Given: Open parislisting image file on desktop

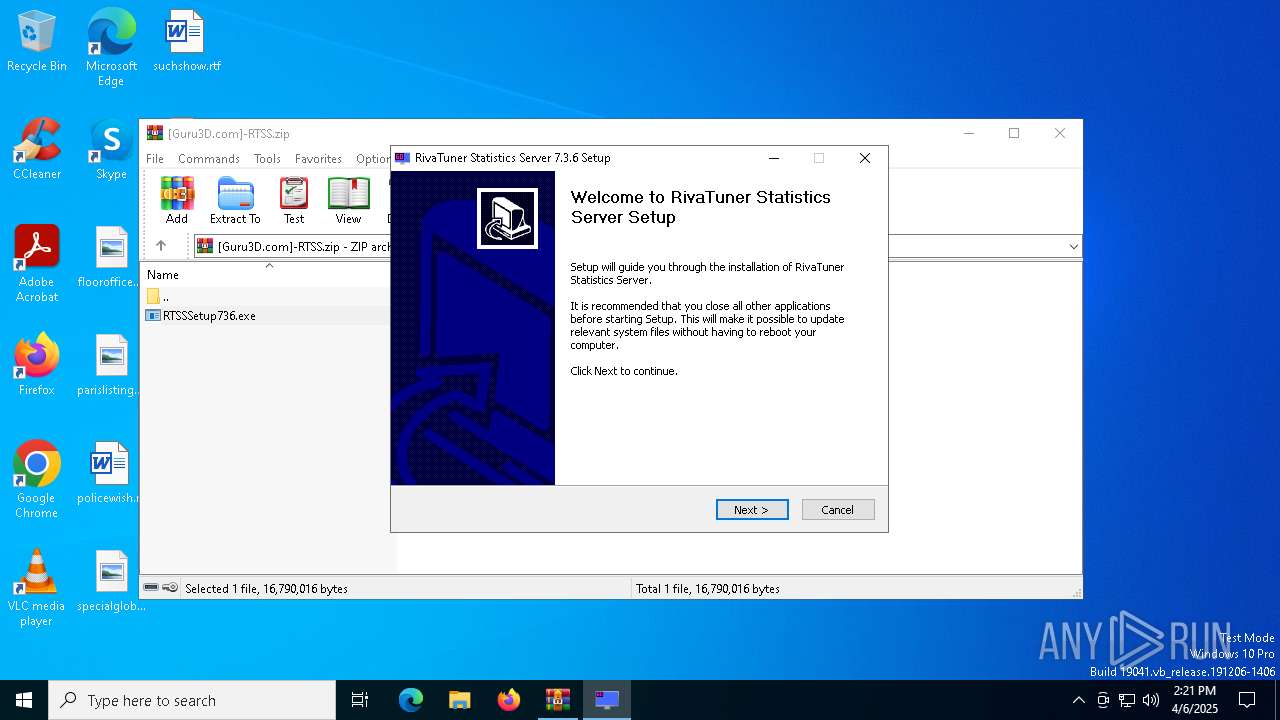Looking at the screenshot, I should tap(111, 365).
